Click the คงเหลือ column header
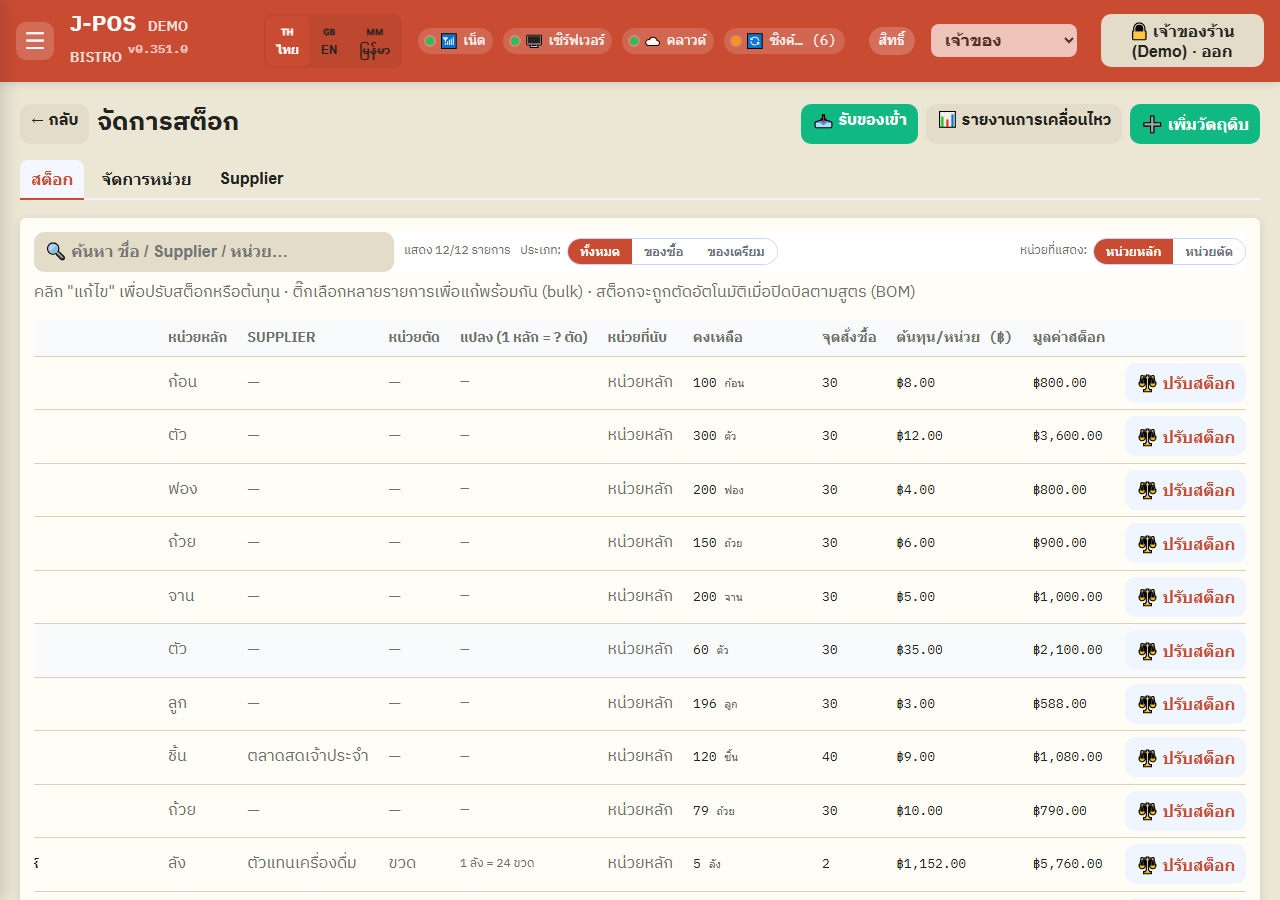1280x900 pixels. [x=717, y=337]
